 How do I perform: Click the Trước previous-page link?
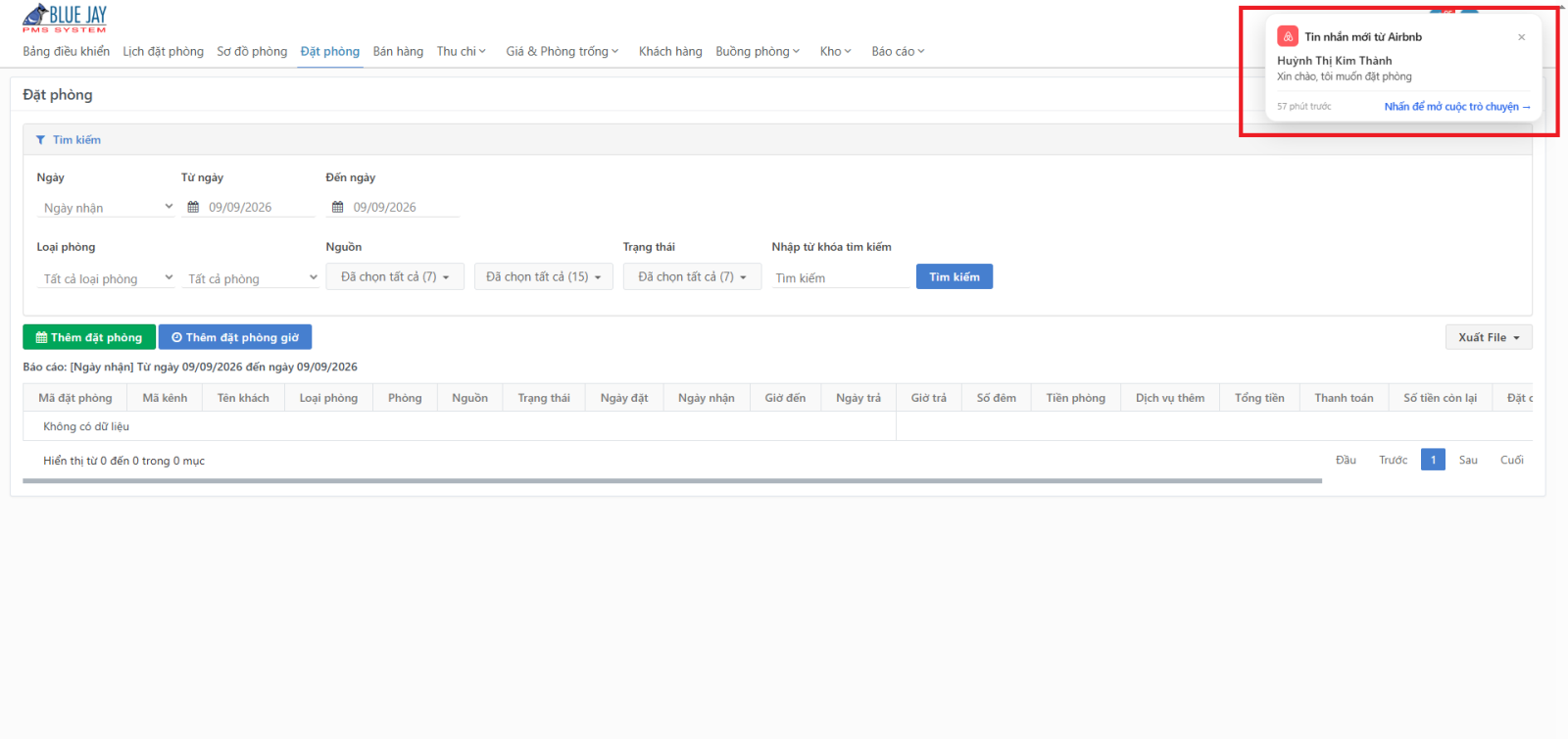pos(1393,460)
